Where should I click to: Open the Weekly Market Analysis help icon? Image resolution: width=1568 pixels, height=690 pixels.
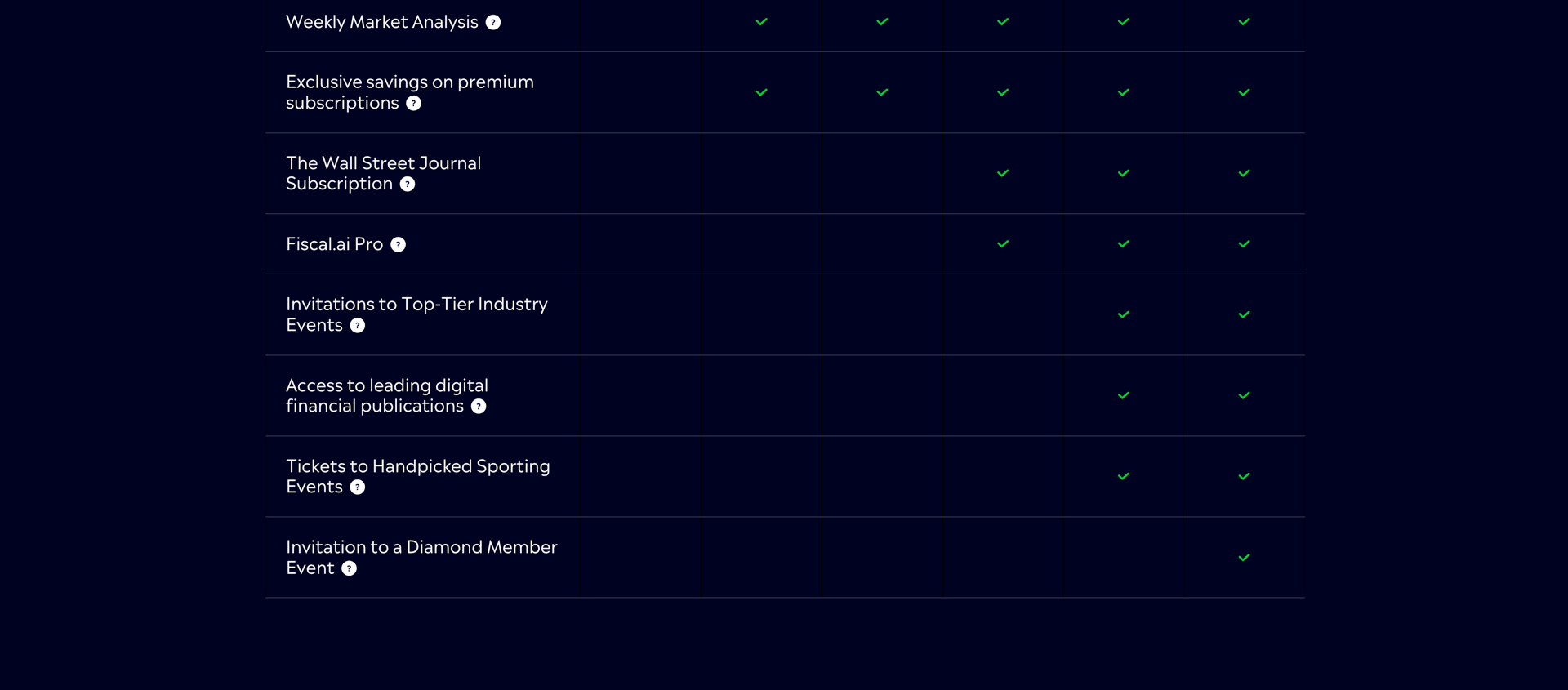[493, 23]
